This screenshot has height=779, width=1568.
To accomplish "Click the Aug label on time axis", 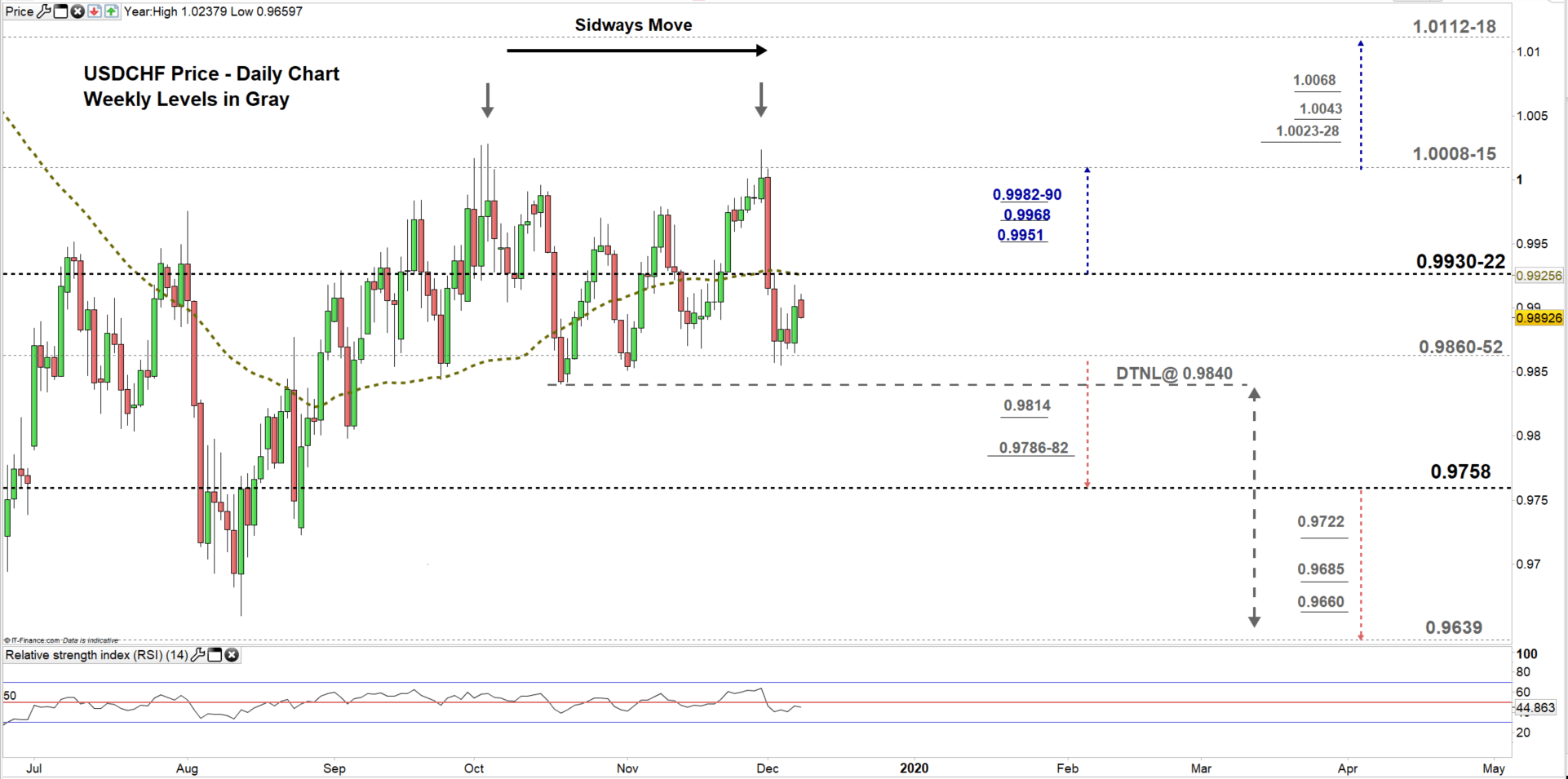I will pos(187,768).
